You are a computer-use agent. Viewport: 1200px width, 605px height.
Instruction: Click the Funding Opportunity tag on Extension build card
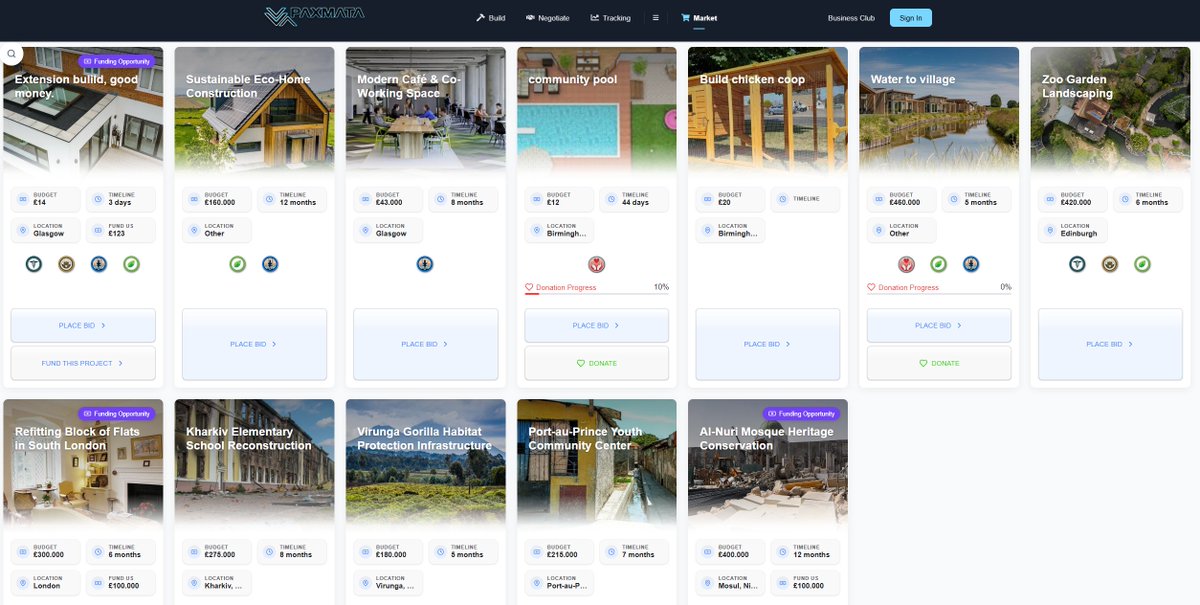(117, 61)
